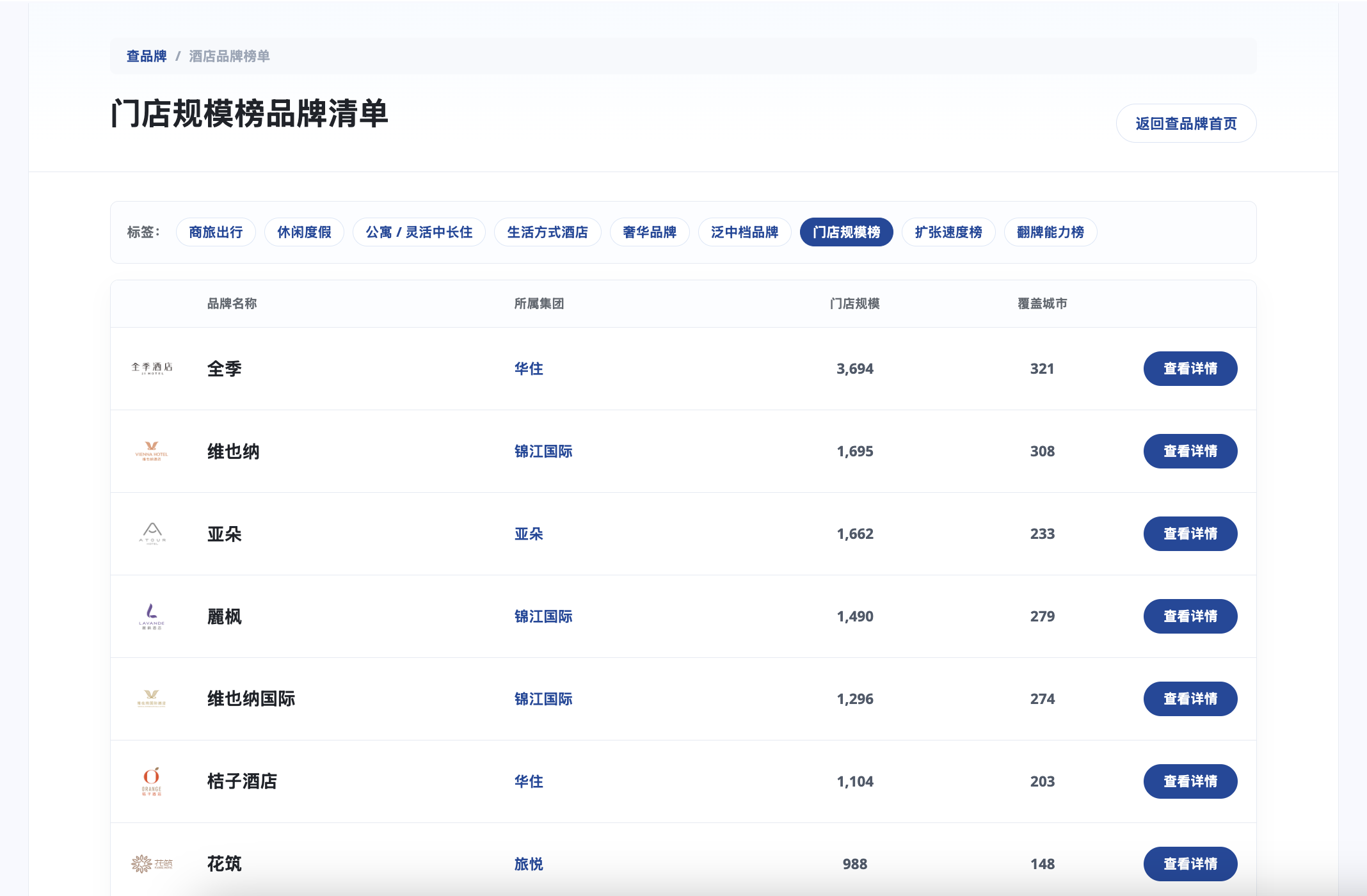Click the brand name 花筑
This screenshot has width=1367, height=896.
click(225, 864)
